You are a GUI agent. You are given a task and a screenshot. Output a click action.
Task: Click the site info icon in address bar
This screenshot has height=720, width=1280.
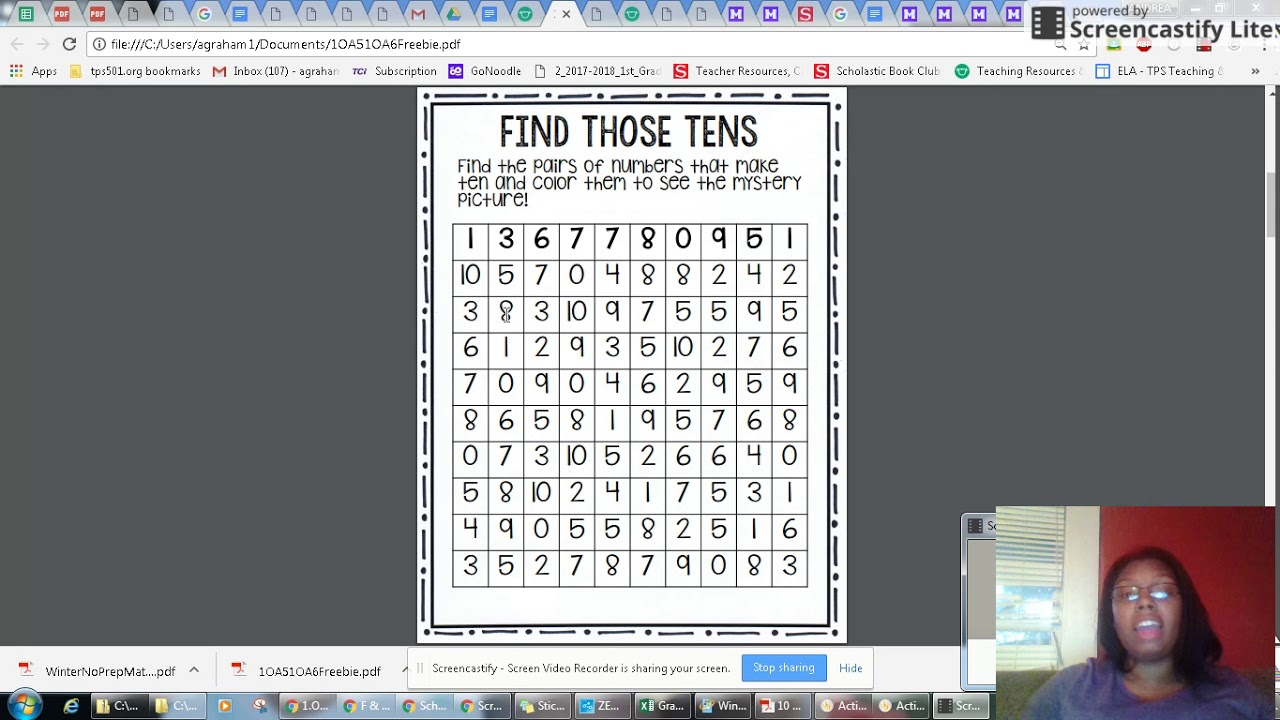click(99, 44)
